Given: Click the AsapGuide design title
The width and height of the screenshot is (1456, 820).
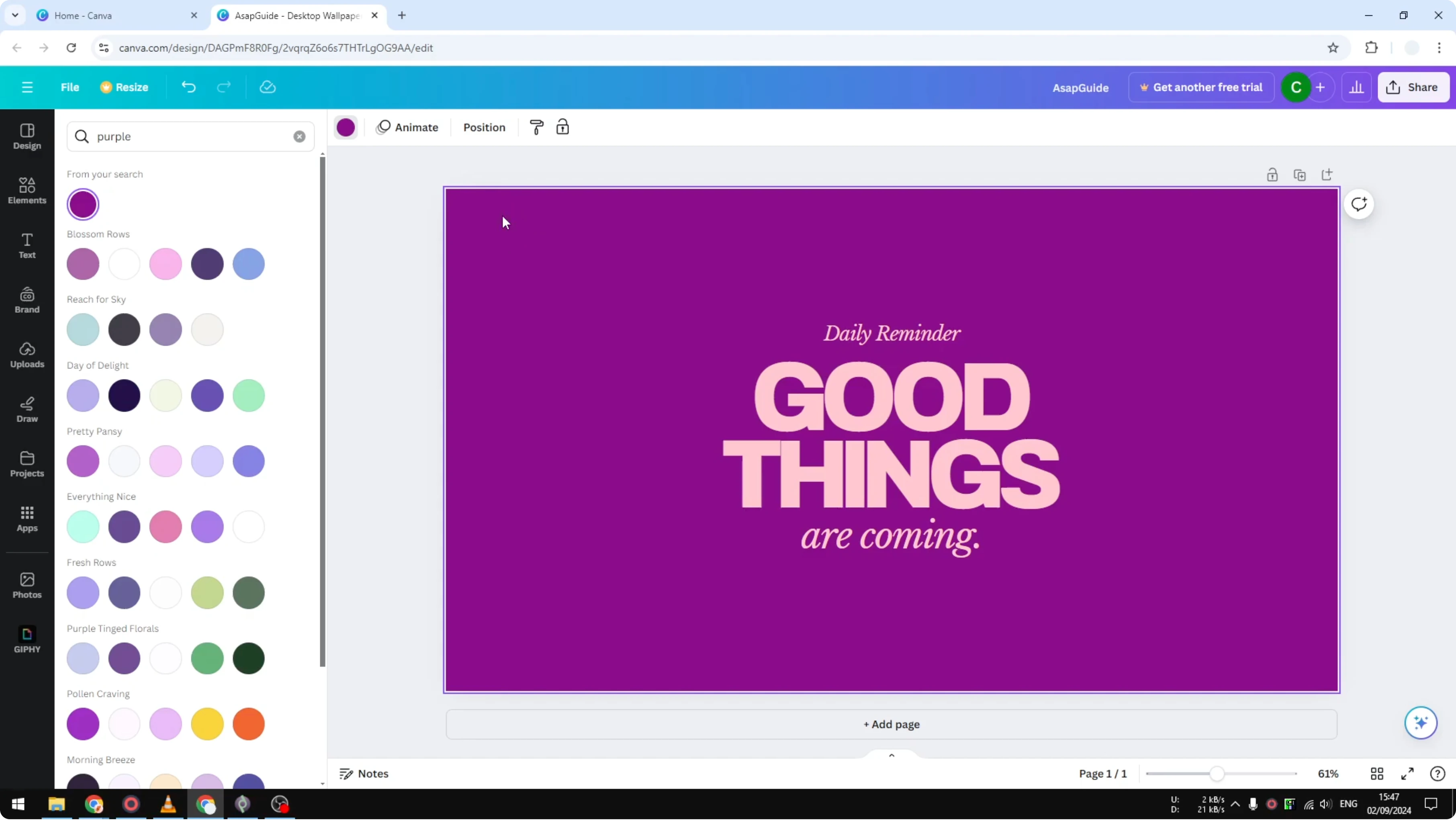Looking at the screenshot, I should (1080, 88).
